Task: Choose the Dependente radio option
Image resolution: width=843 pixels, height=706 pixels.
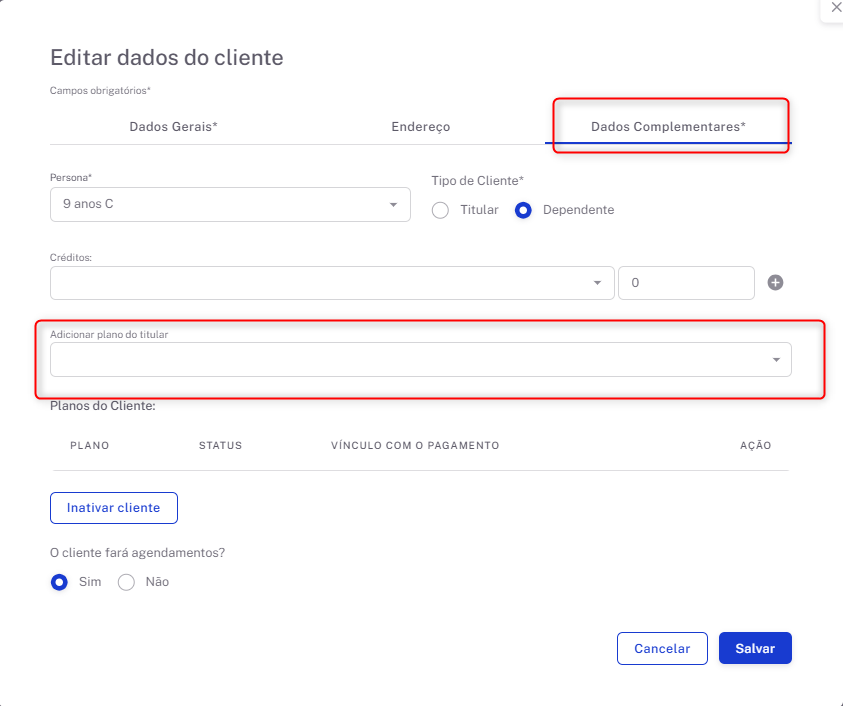Action: point(523,210)
